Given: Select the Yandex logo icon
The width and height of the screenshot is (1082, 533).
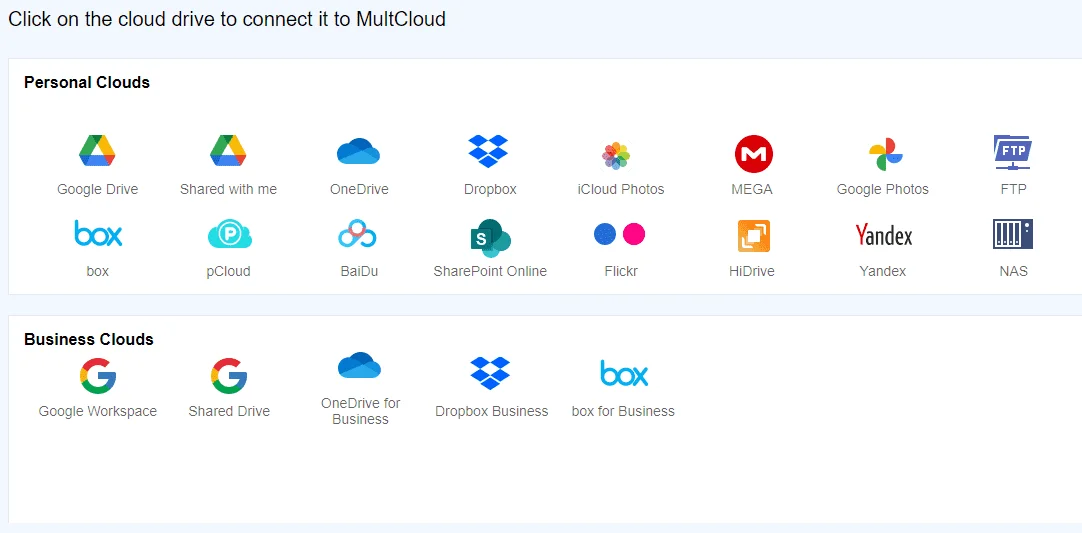Looking at the screenshot, I should (x=884, y=235).
